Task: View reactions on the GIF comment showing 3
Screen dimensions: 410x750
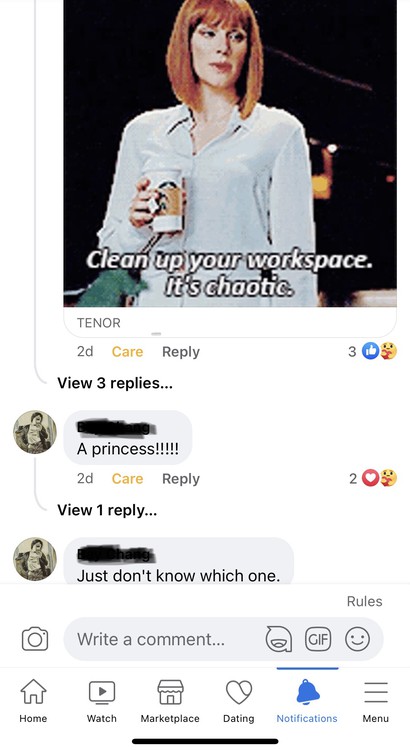Action: (373, 352)
